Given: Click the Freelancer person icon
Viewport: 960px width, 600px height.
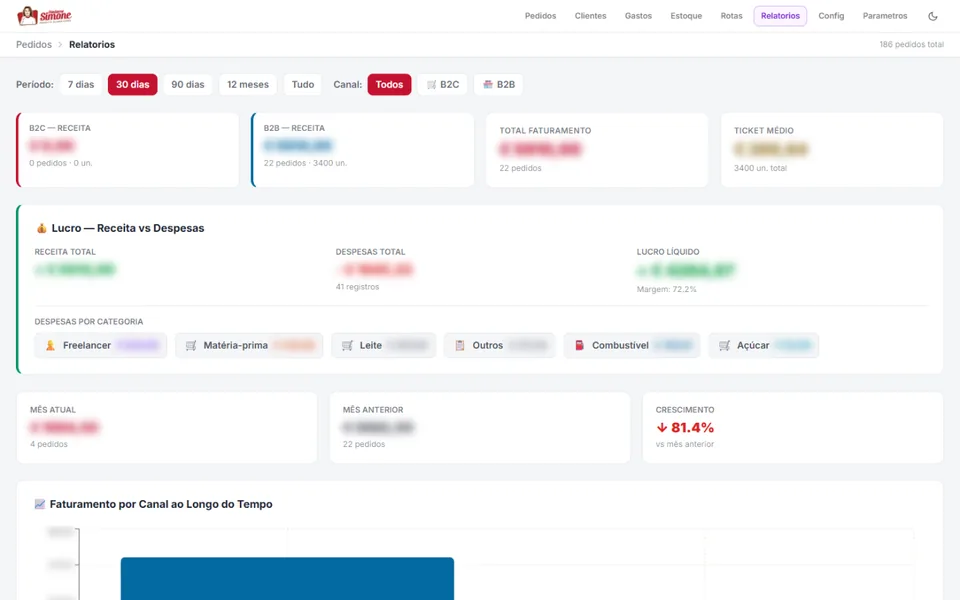Looking at the screenshot, I should pyautogui.click(x=51, y=345).
